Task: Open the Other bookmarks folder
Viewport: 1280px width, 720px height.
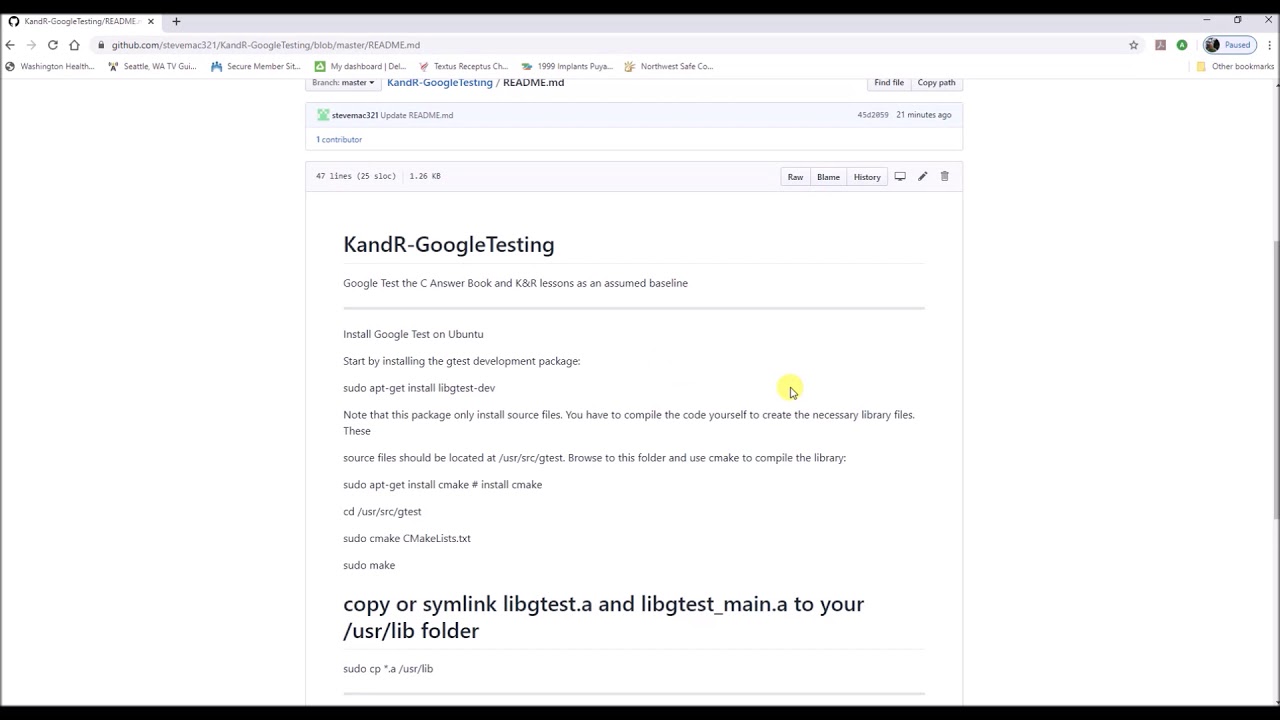Action: pyautogui.click(x=1235, y=67)
